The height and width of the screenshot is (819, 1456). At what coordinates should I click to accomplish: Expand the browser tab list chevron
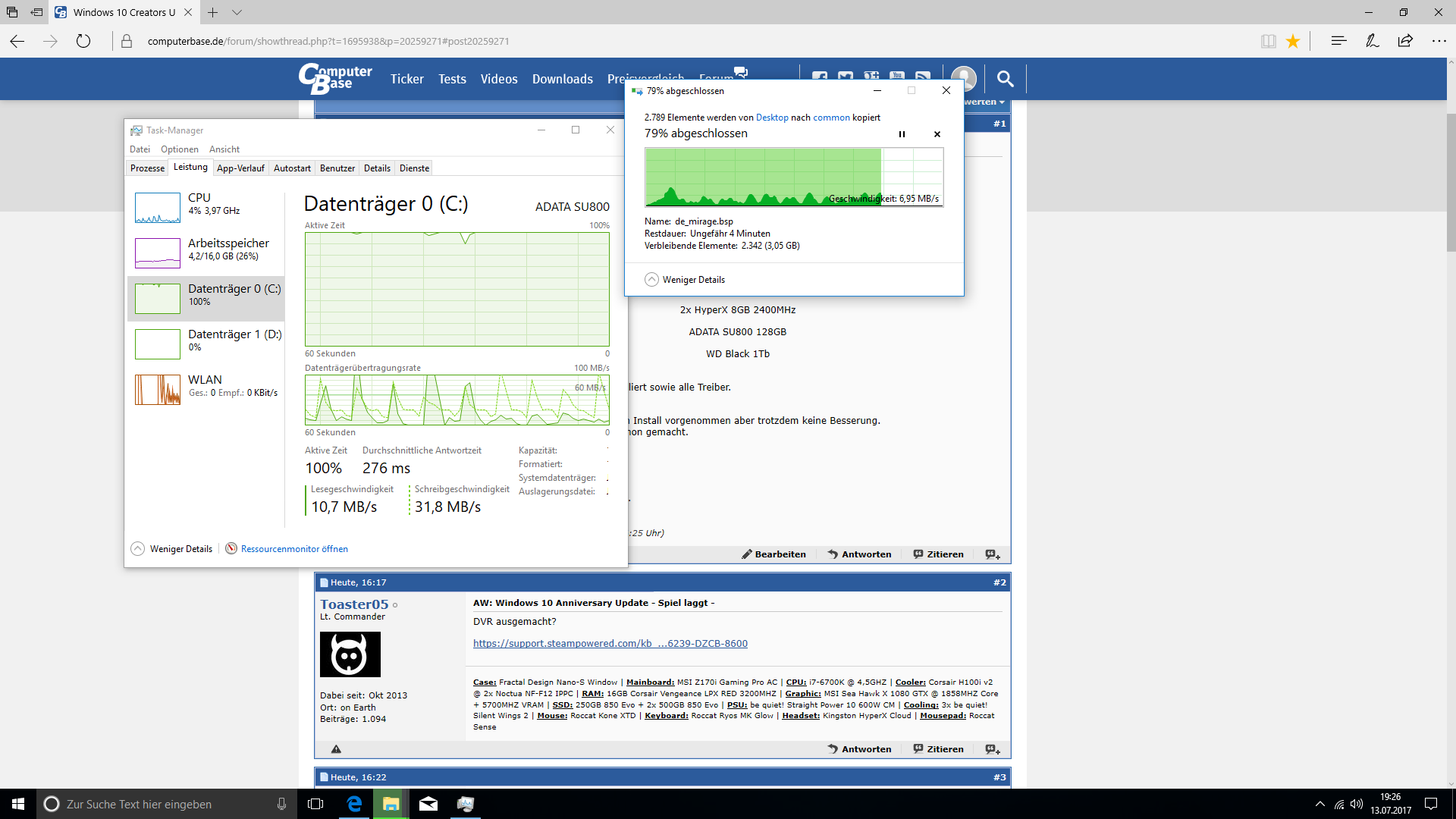tap(237, 12)
